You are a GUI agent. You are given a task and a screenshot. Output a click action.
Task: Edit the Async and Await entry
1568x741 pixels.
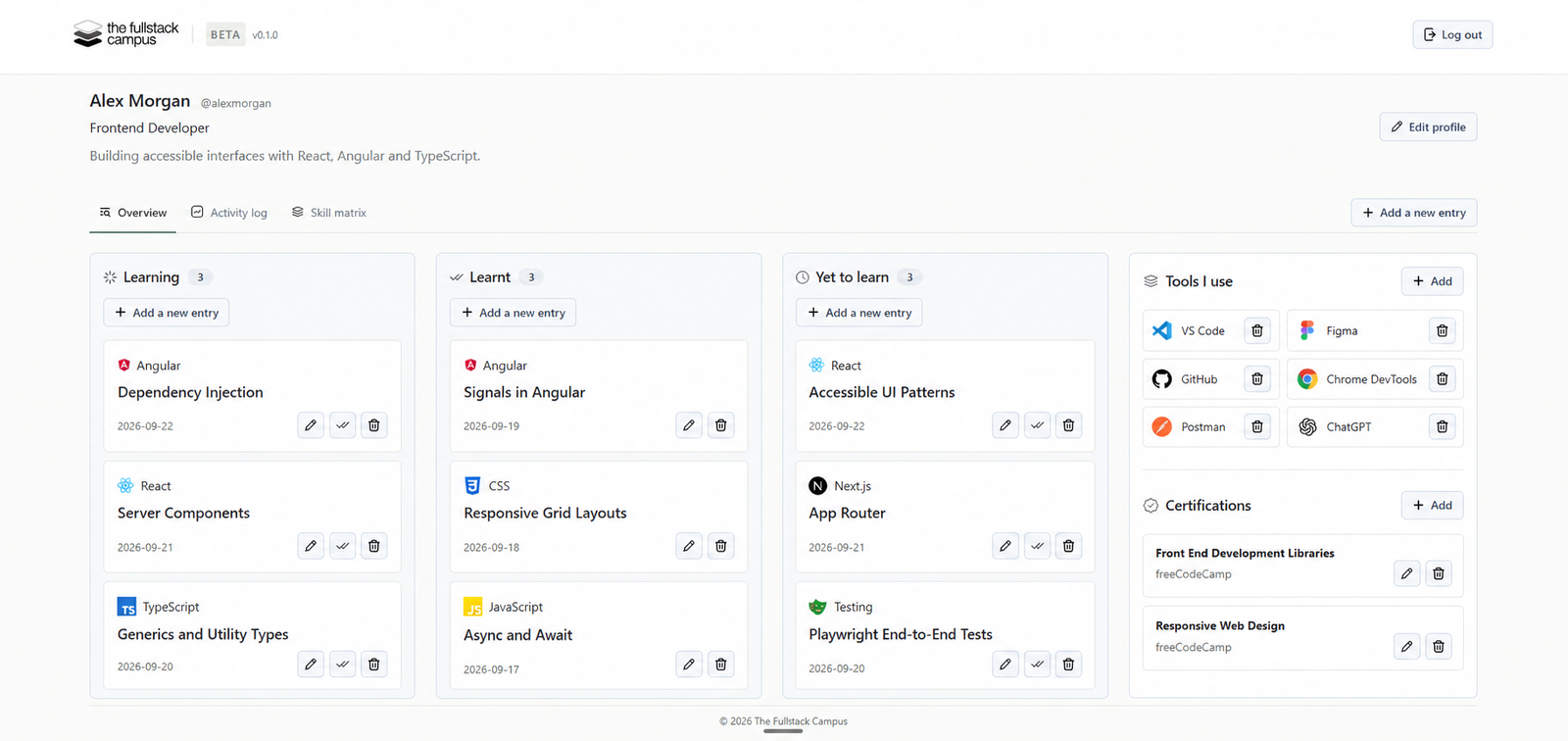tap(689, 665)
